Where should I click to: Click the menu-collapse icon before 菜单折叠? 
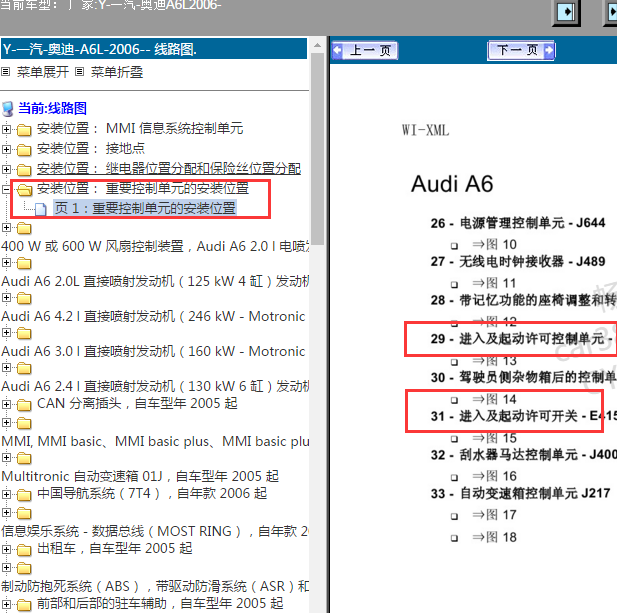tap(79, 72)
